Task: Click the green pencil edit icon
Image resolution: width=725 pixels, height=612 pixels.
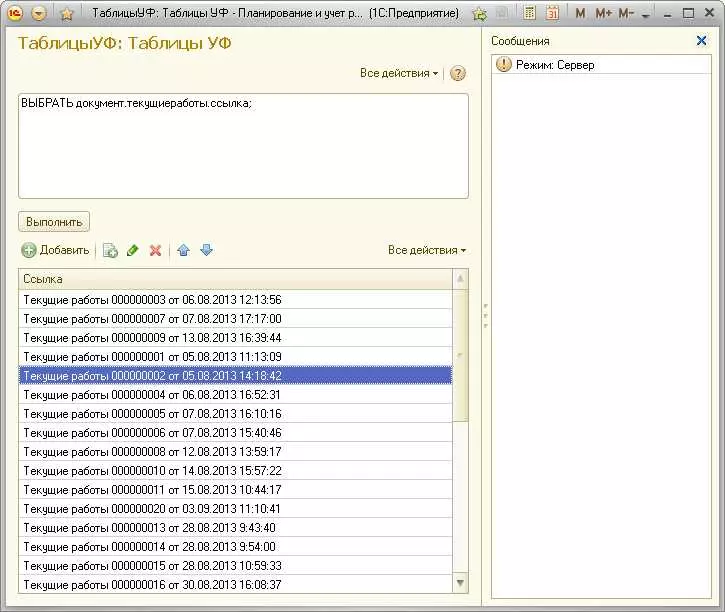Action: (133, 250)
